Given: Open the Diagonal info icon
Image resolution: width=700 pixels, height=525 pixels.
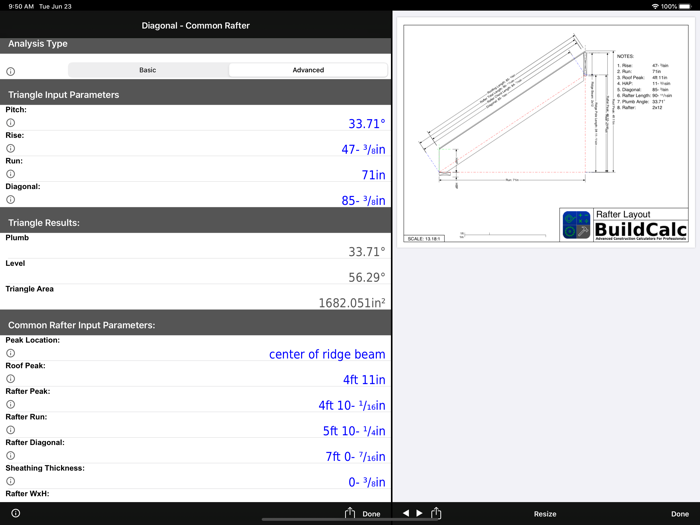Looking at the screenshot, I should [11, 200].
